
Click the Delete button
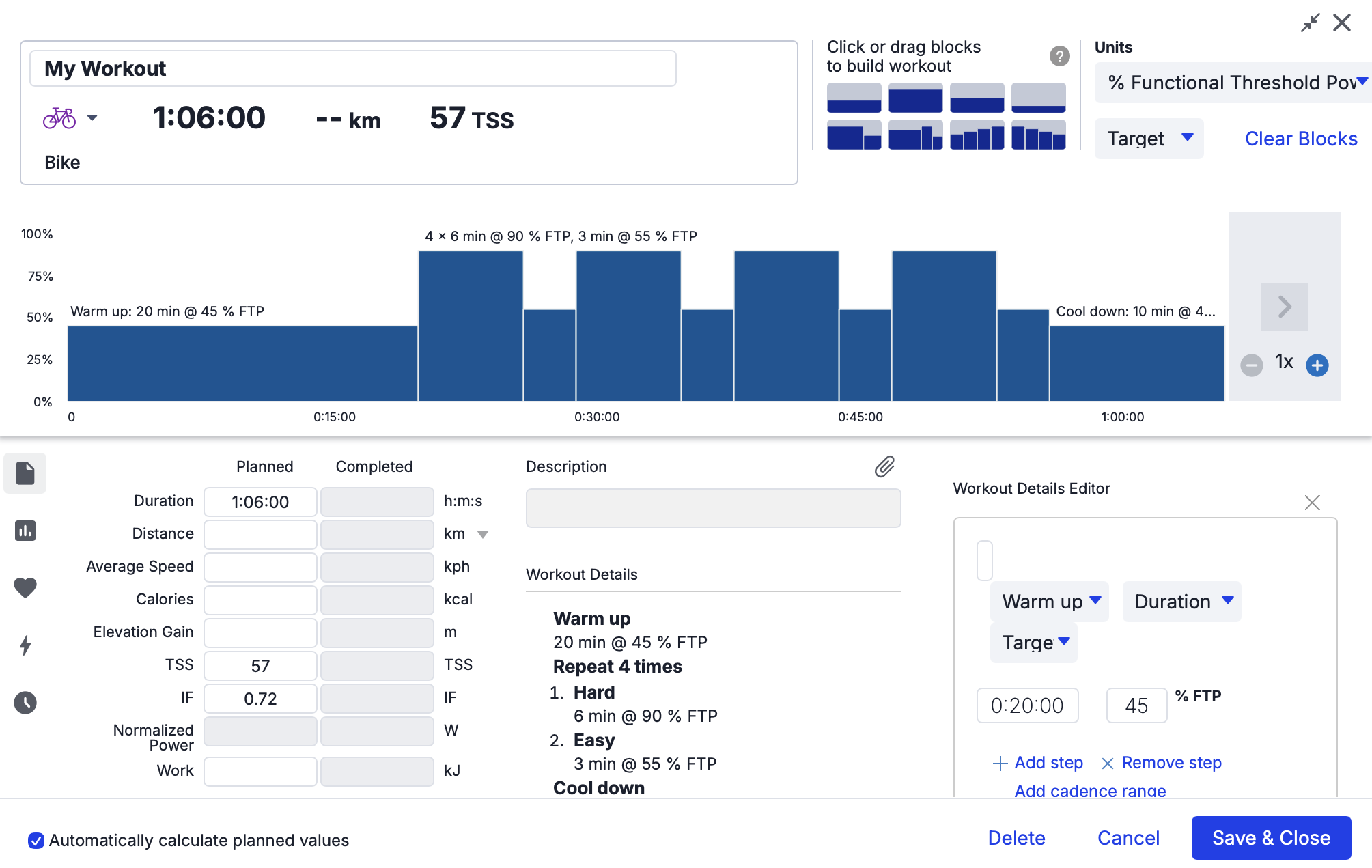pyautogui.click(x=1016, y=838)
